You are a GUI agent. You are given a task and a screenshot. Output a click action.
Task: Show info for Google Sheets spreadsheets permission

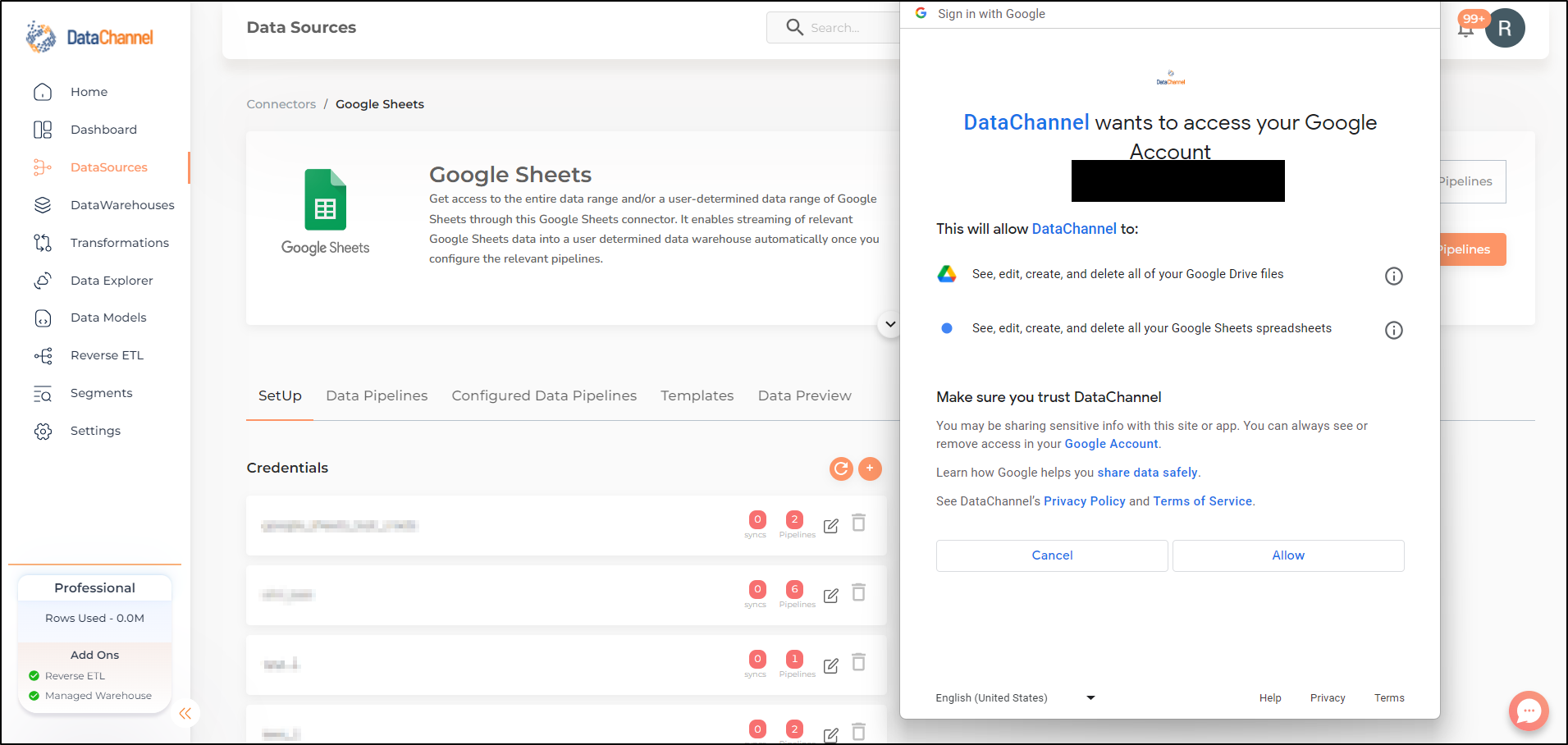pos(1394,330)
